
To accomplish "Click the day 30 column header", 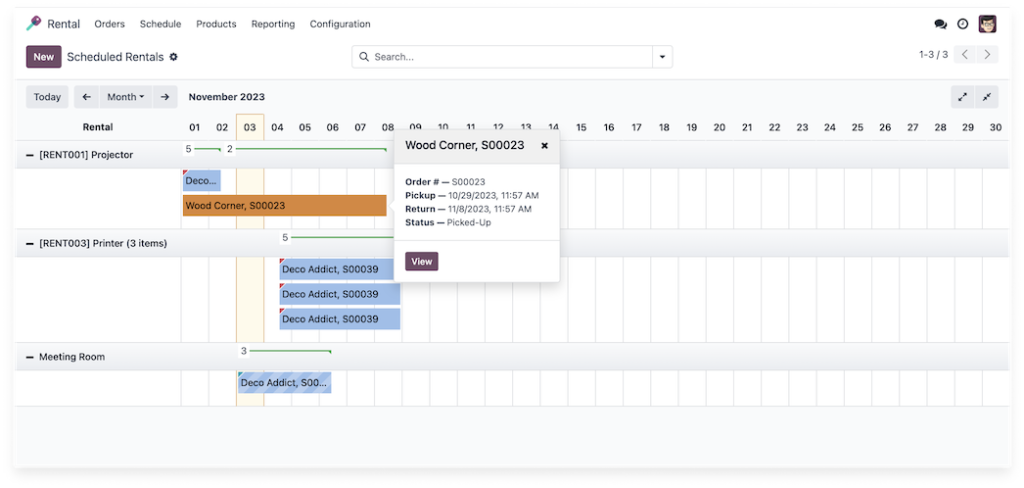I will (995, 127).
